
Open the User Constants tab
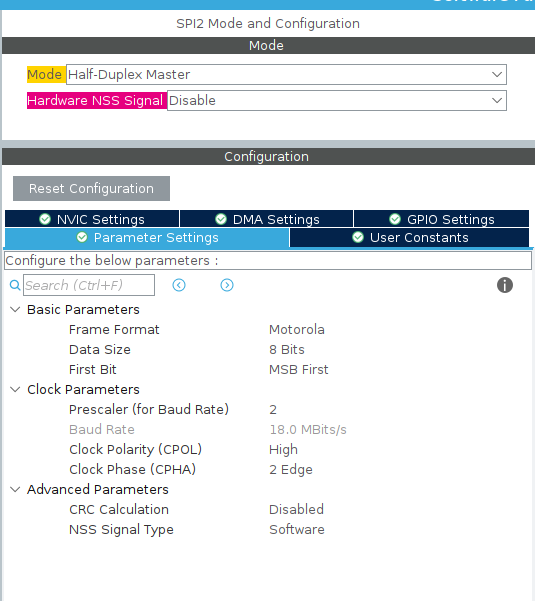coord(410,238)
